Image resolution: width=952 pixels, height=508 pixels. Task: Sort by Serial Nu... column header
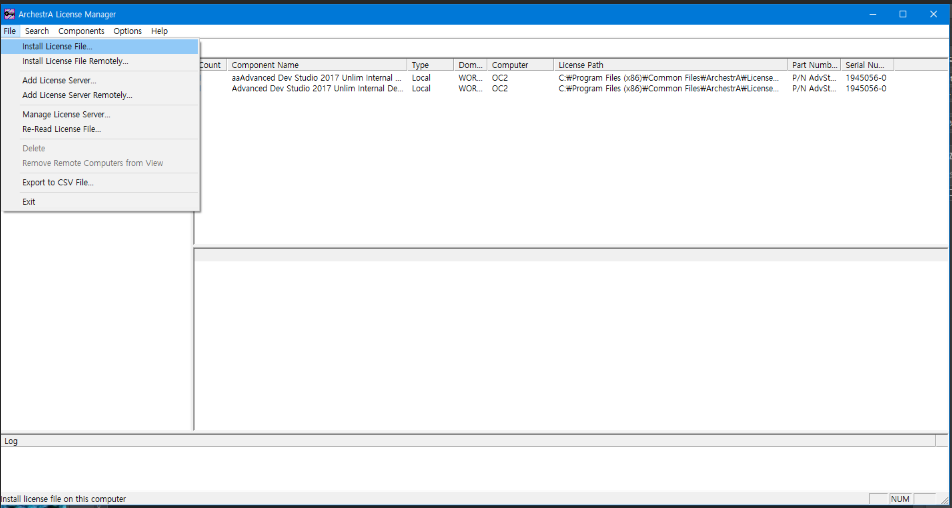click(868, 65)
